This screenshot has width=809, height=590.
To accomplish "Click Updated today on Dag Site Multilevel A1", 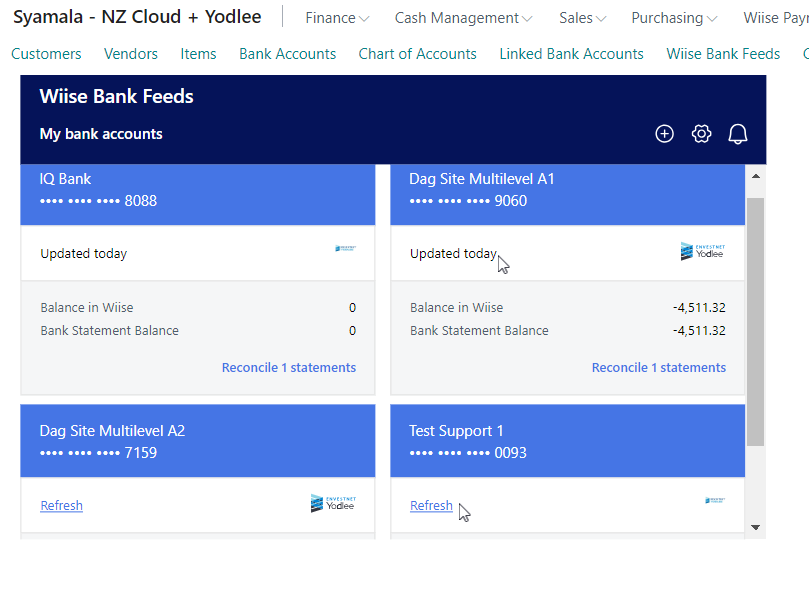I will (x=453, y=254).
